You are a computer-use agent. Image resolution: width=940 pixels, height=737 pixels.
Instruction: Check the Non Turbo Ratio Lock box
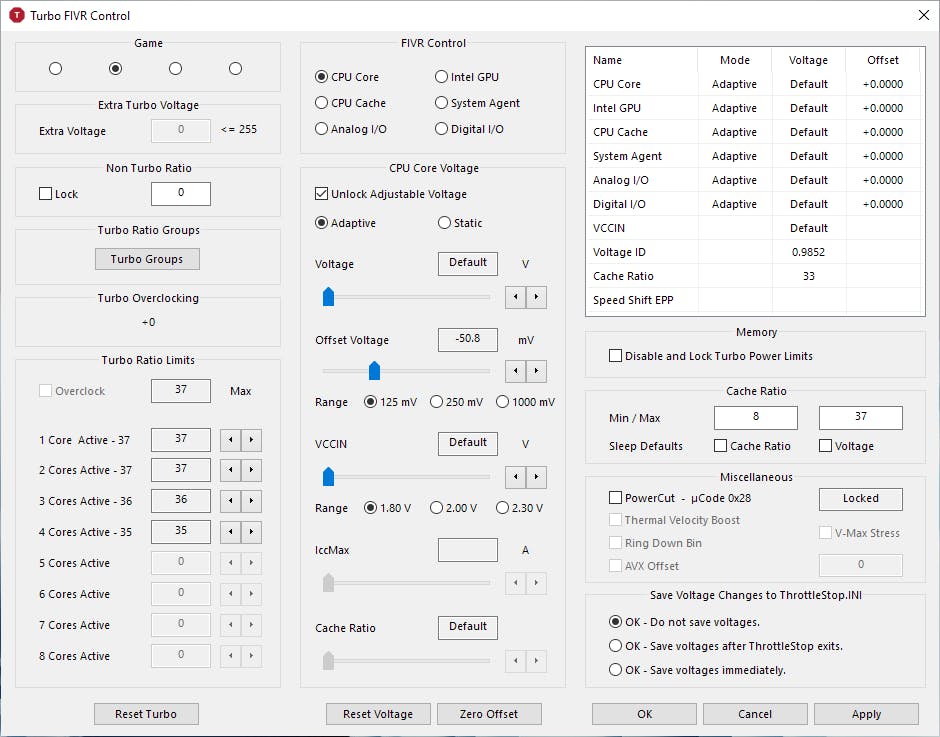tap(46, 194)
